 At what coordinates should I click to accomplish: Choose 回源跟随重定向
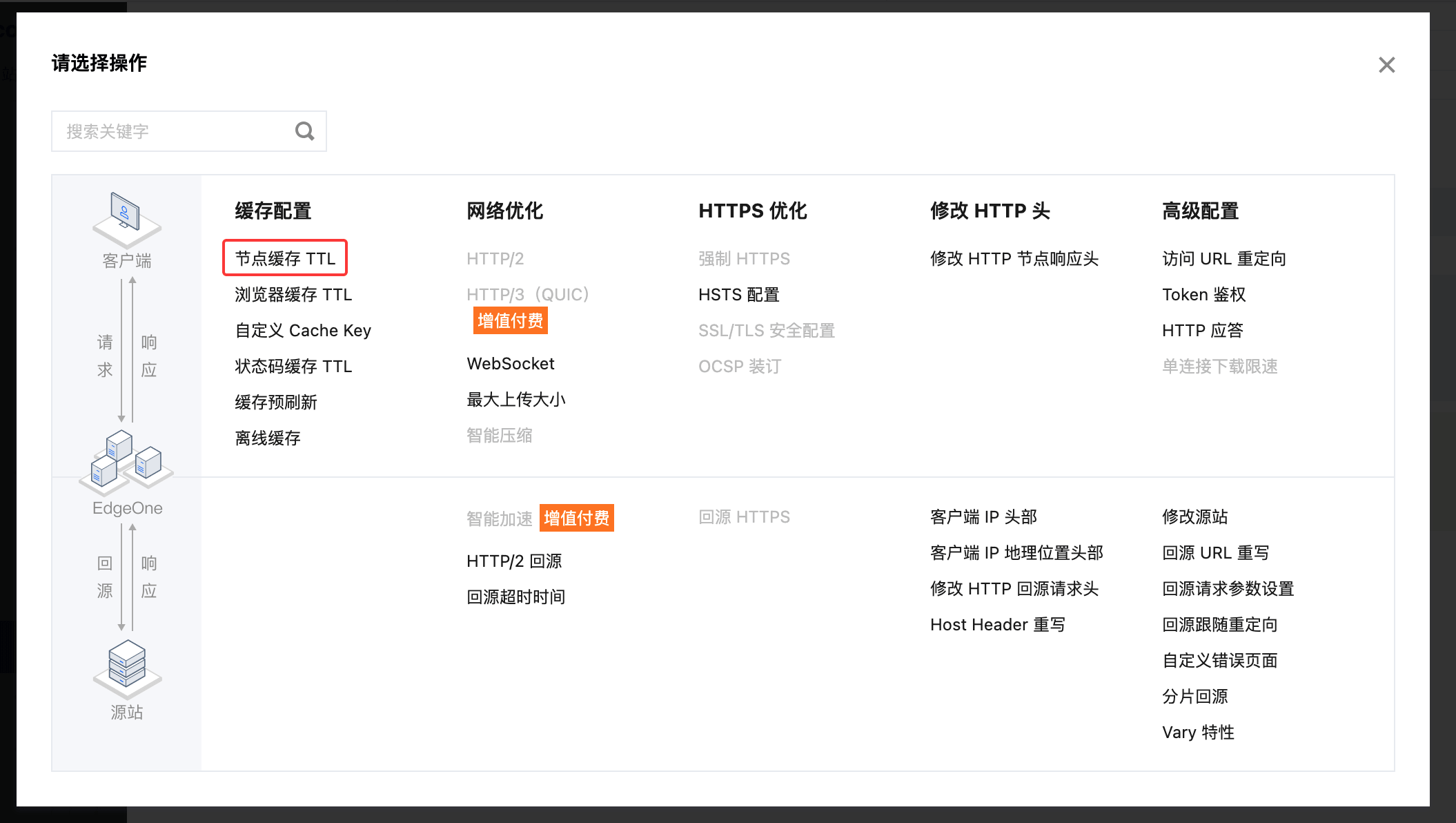pyautogui.click(x=1220, y=625)
